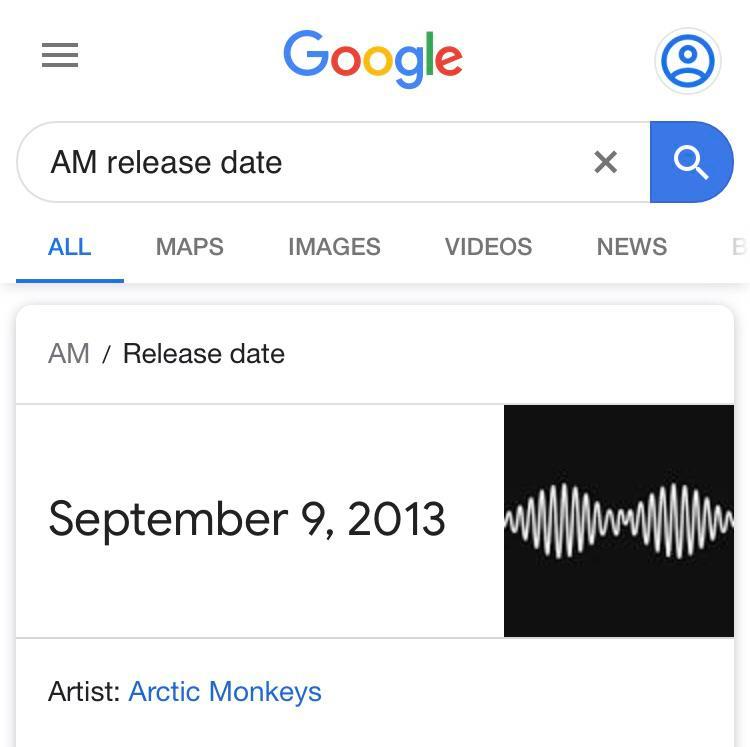
Task: Open the Arctic Monkeys artist link
Action: tap(225, 692)
